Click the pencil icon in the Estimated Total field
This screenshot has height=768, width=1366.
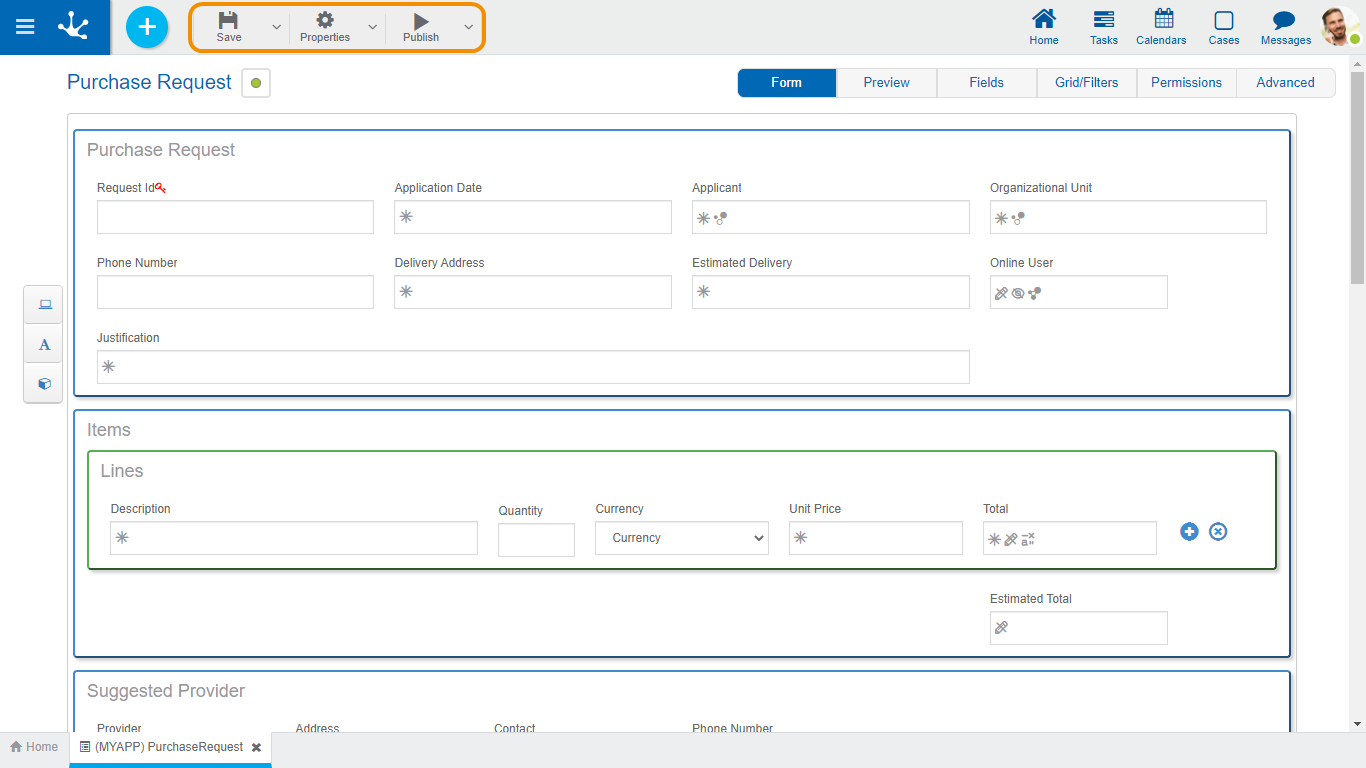pos(1001,628)
